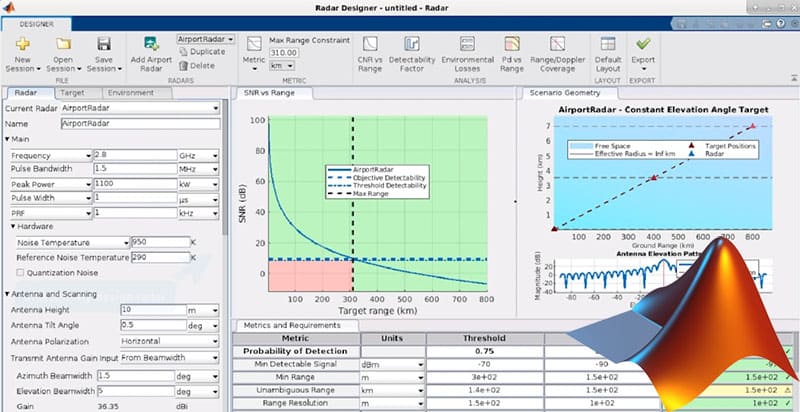This screenshot has height=412, width=800.
Task: Click the SNR plot legend box
Action: click(x=378, y=182)
